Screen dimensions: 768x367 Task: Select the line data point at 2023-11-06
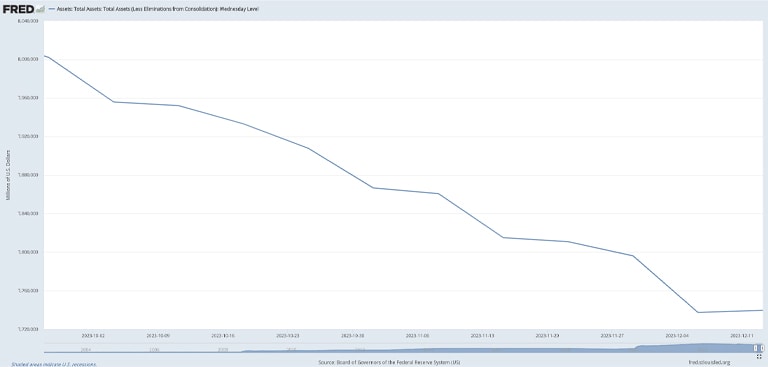[x=438, y=194]
